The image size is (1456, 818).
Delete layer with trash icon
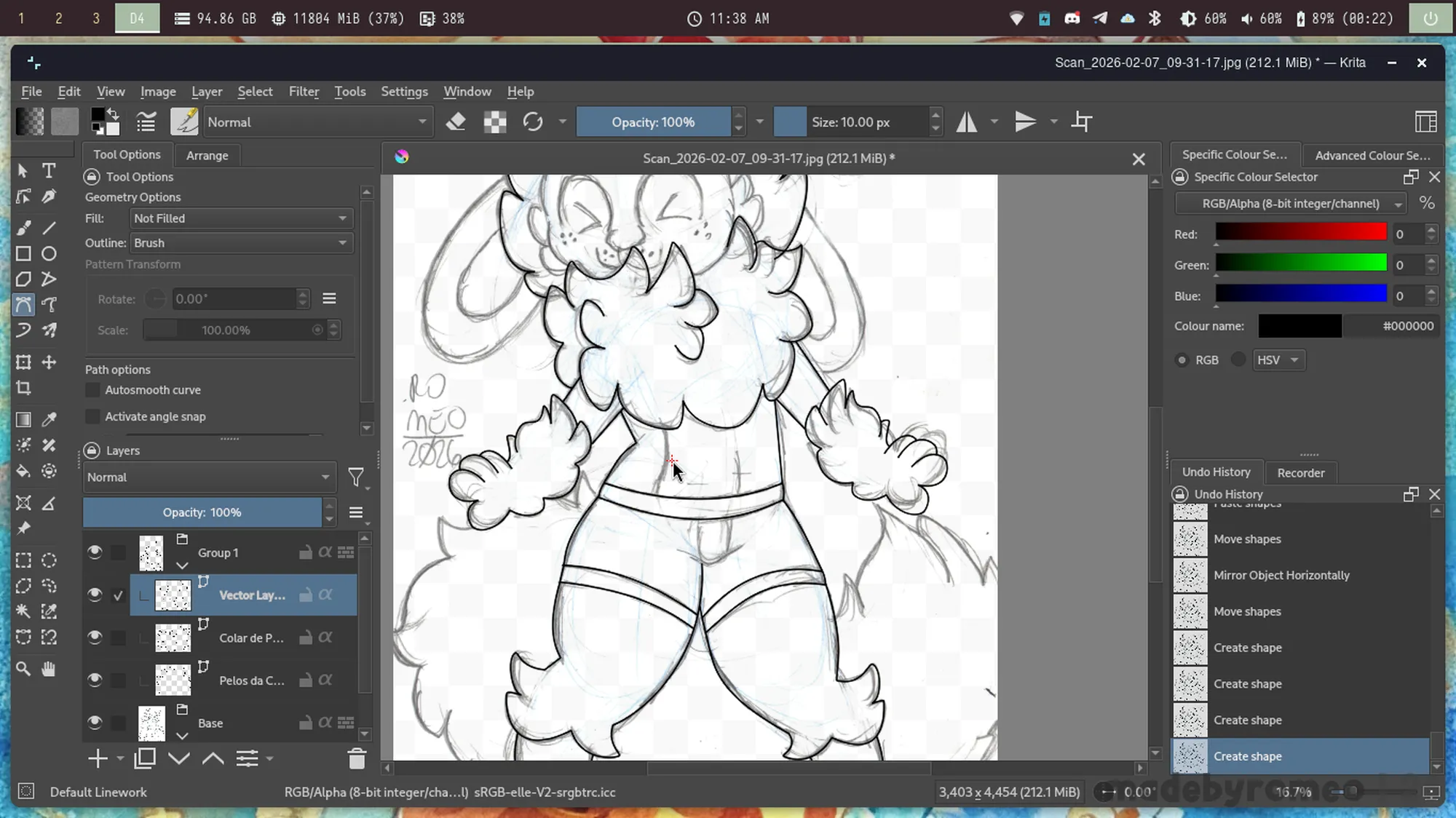click(x=357, y=759)
